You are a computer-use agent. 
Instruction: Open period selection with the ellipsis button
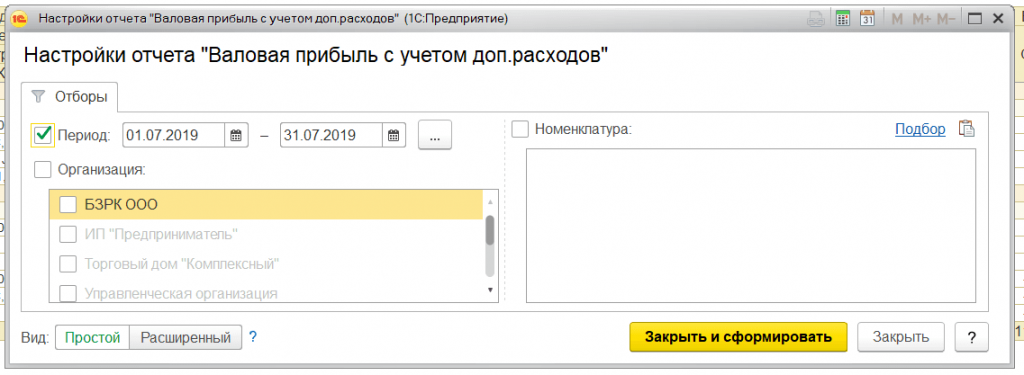435,136
